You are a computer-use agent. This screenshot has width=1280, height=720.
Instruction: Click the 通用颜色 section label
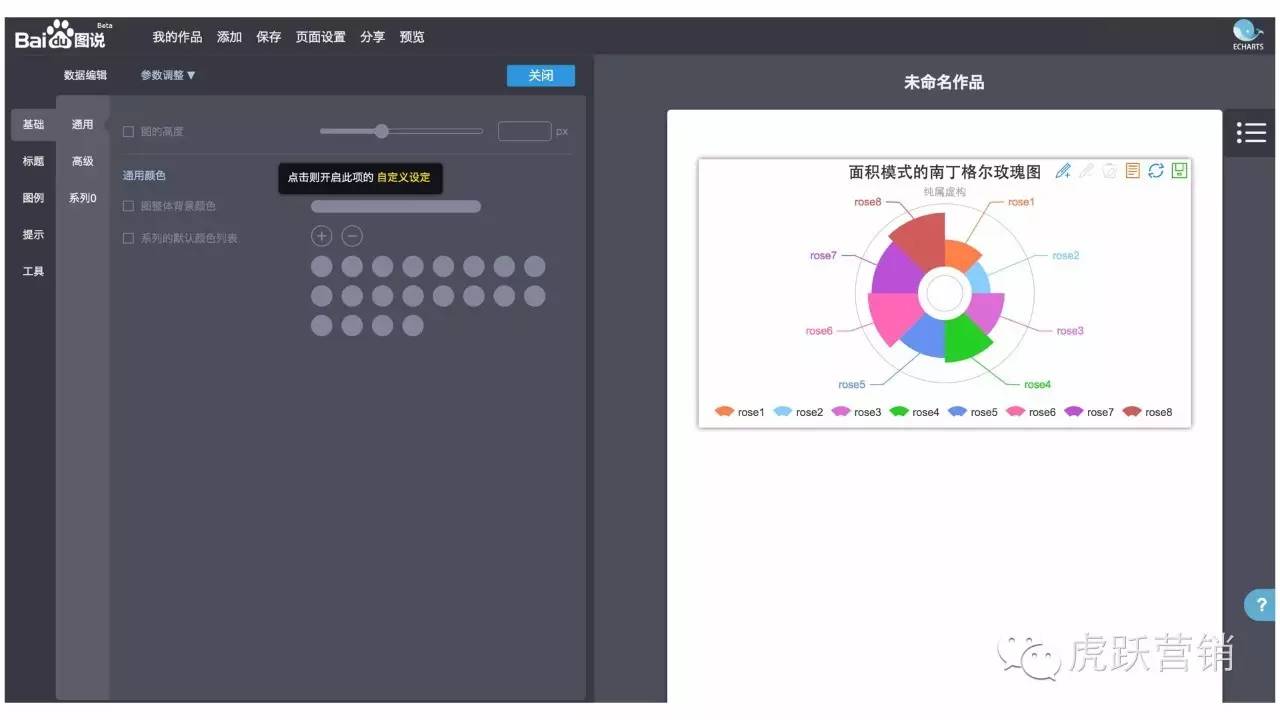coord(144,176)
